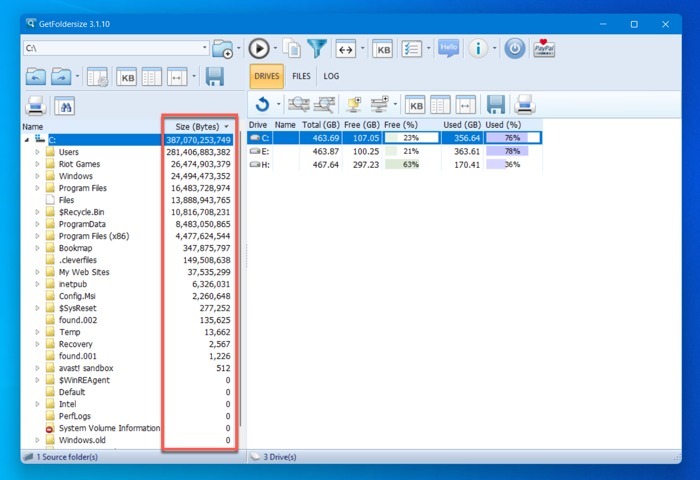Select the avast! sandbox folder

[x=86, y=368]
